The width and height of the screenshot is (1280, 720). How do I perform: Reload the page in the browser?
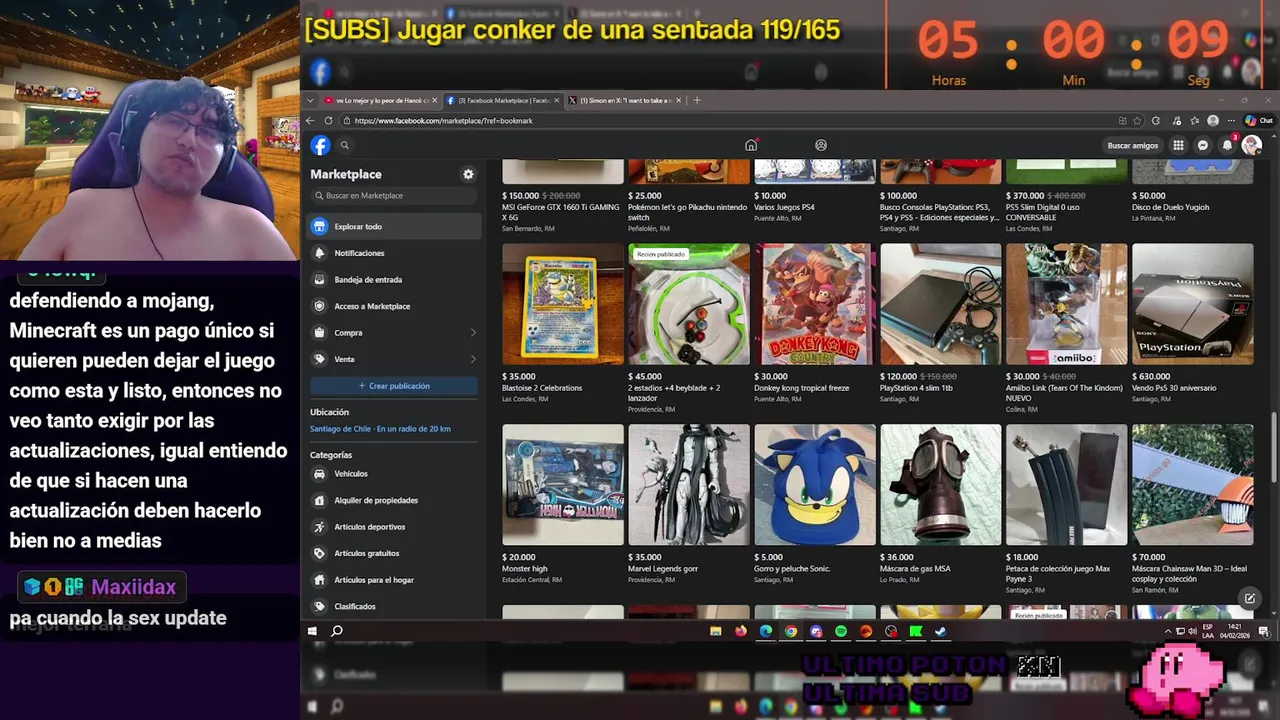(328, 121)
